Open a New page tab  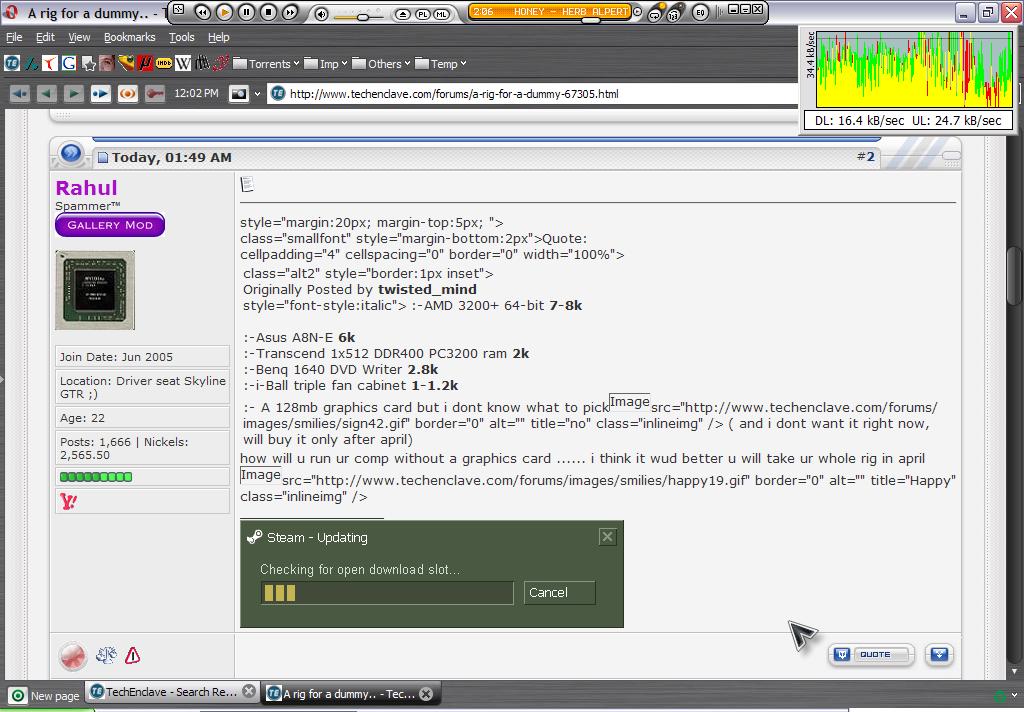pyautogui.click(x=46, y=696)
